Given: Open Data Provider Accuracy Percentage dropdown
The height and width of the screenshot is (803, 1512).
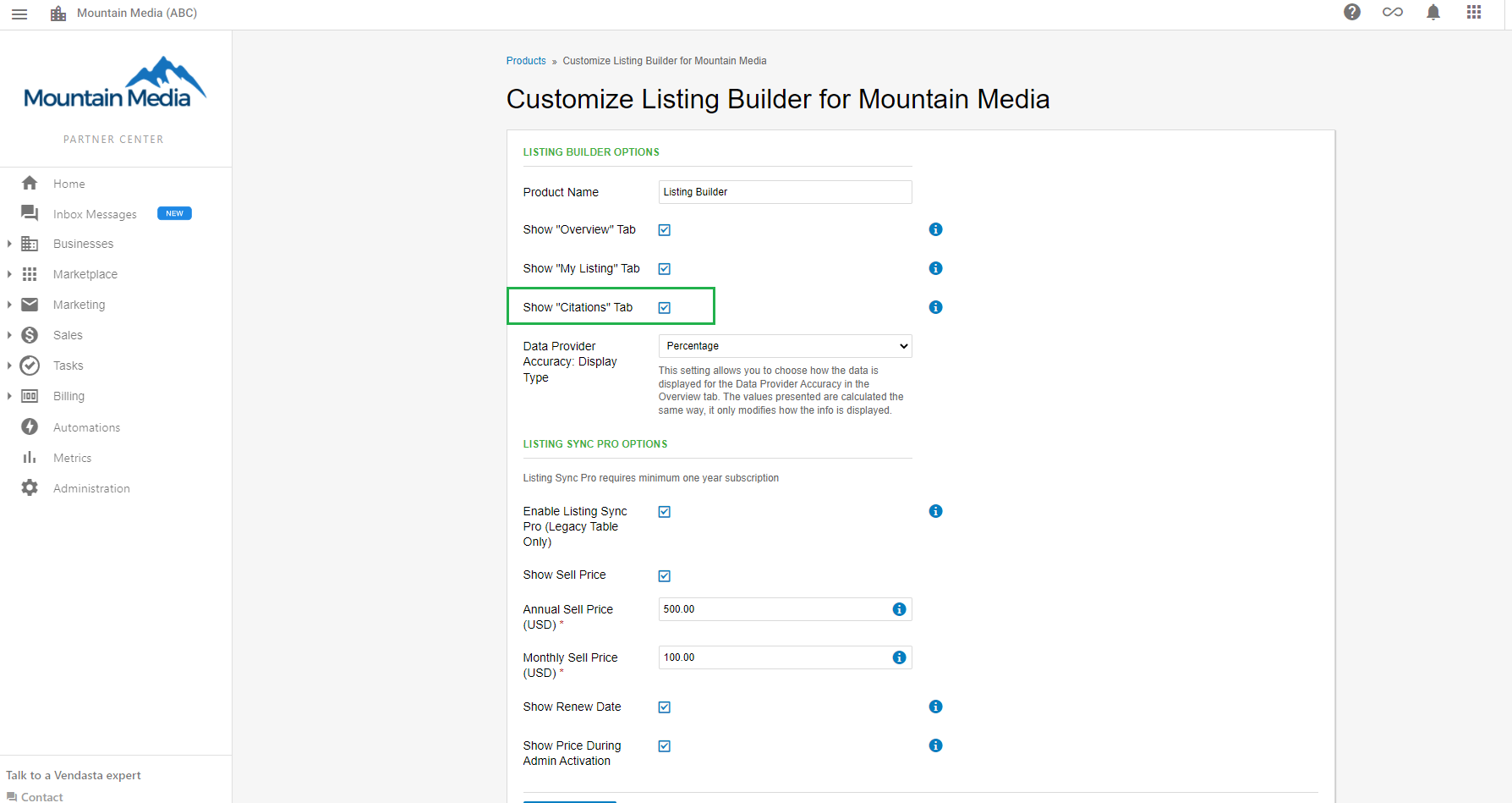Looking at the screenshot, I should pos(785,346).
